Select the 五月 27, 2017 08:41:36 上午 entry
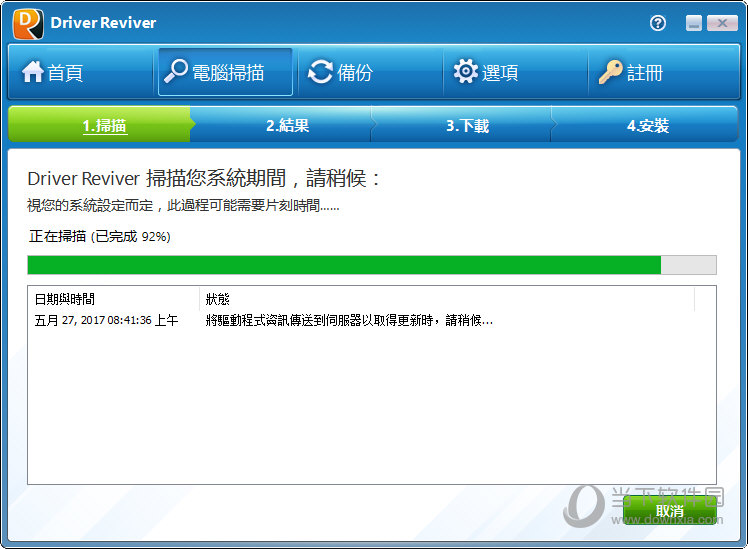The height and width of the screenshot is (549, 748). tap(106, 320)
